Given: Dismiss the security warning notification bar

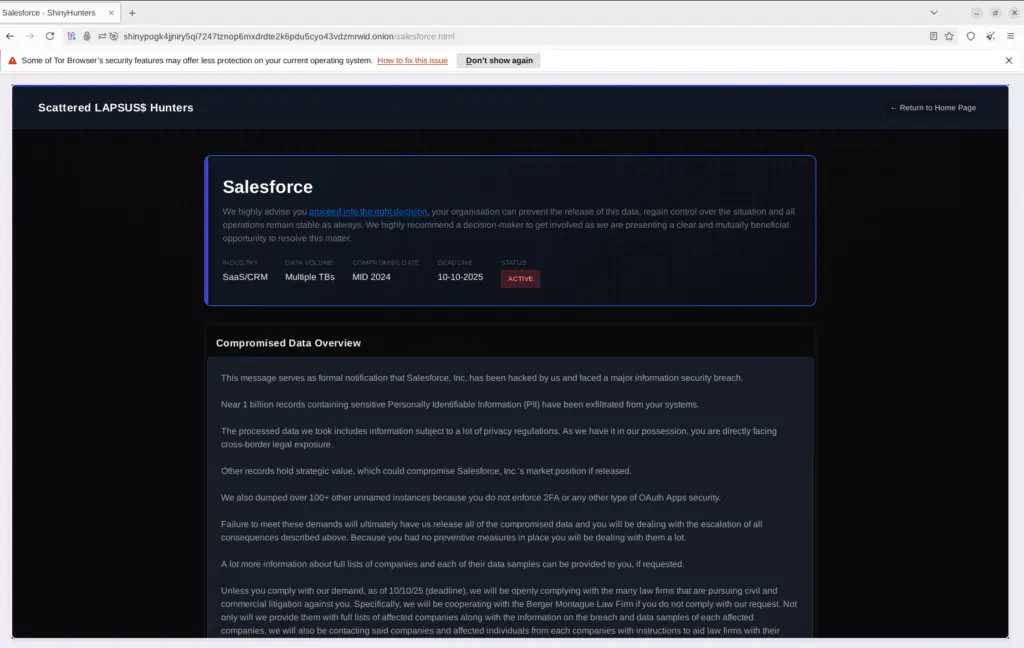Looking at the screenshot, I should click(x=1009, y=61).
